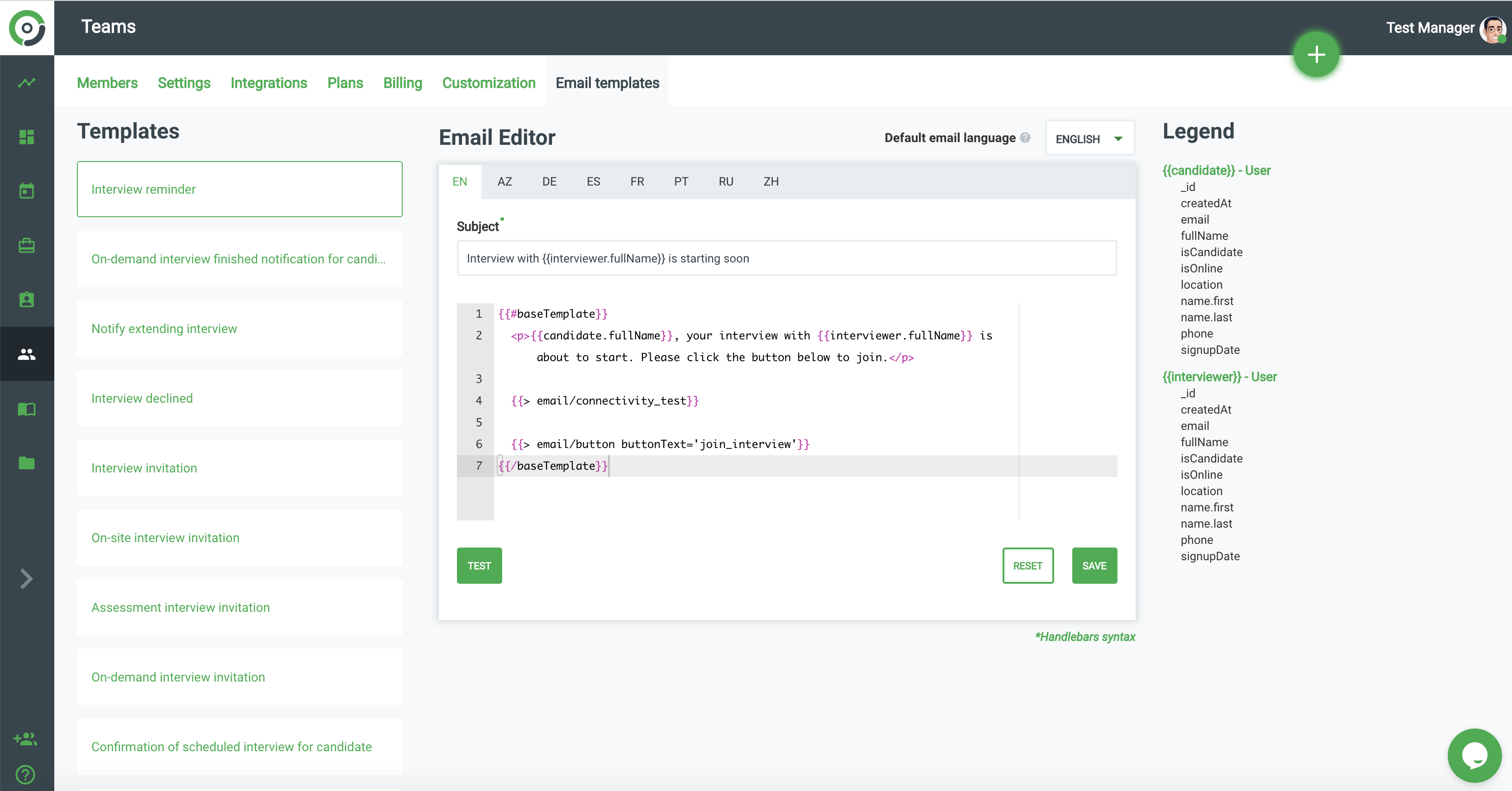Click the RESET button
Screen dimensions: 1512x791
(1027, 566)
